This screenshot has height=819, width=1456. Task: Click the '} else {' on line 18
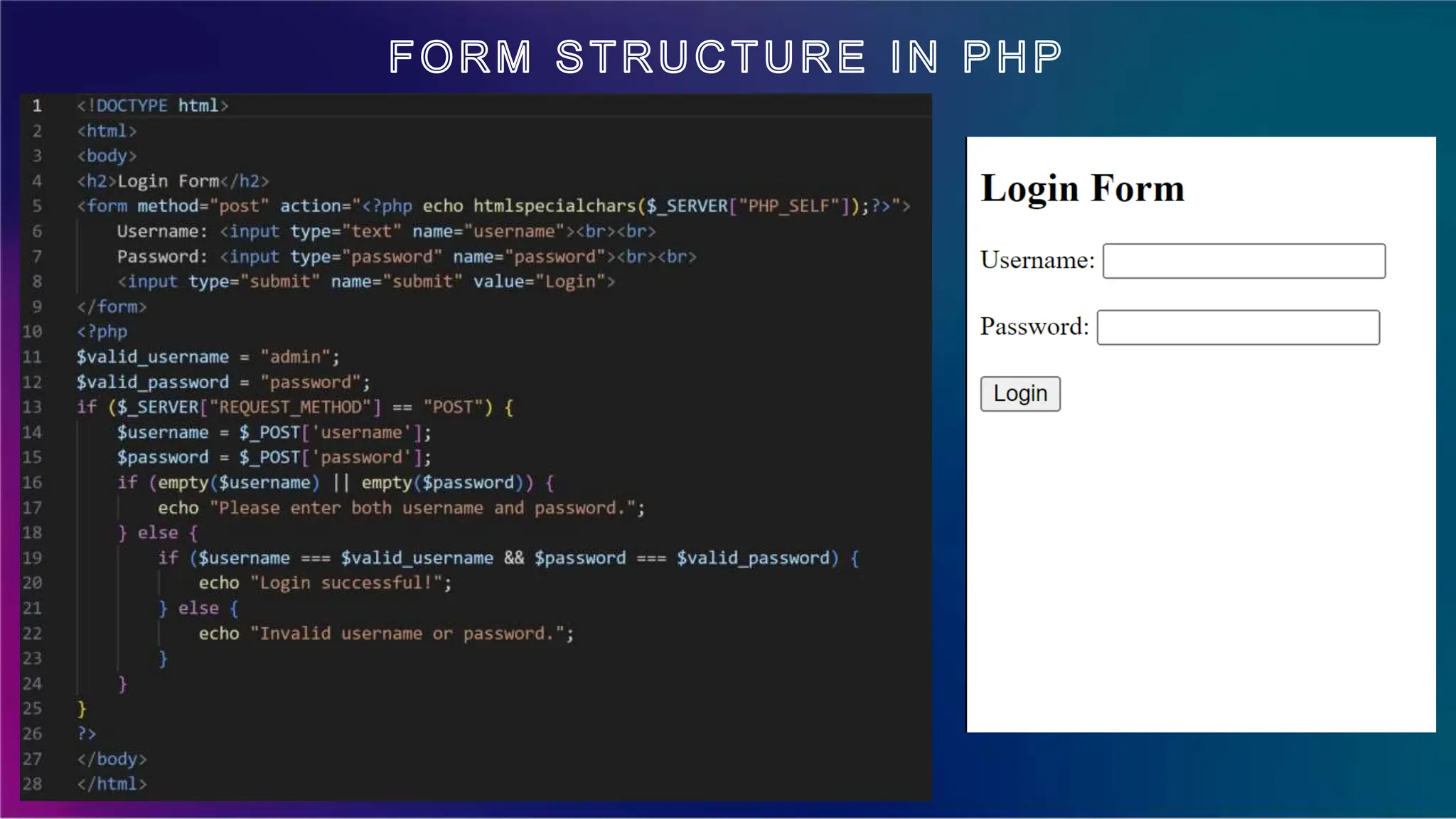pos(158,533)
